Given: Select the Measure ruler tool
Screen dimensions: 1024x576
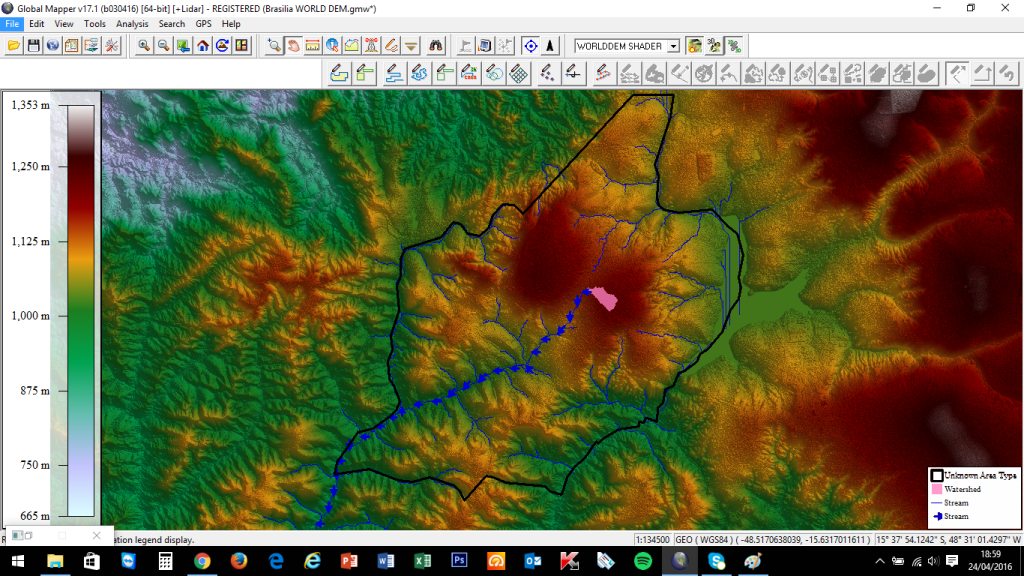Looking at the screenshot, I should tap(312, 45).
